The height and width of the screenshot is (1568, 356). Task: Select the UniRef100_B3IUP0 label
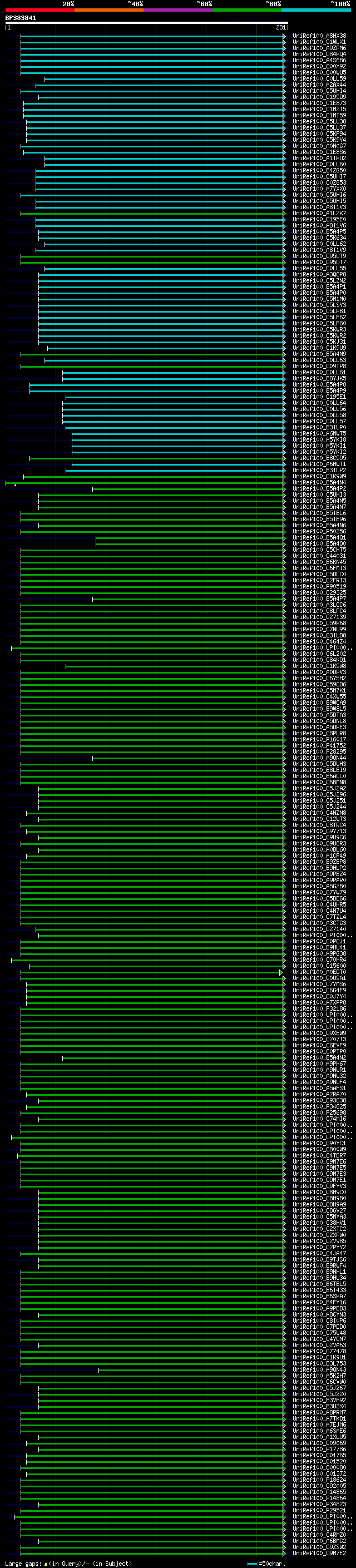319,427
